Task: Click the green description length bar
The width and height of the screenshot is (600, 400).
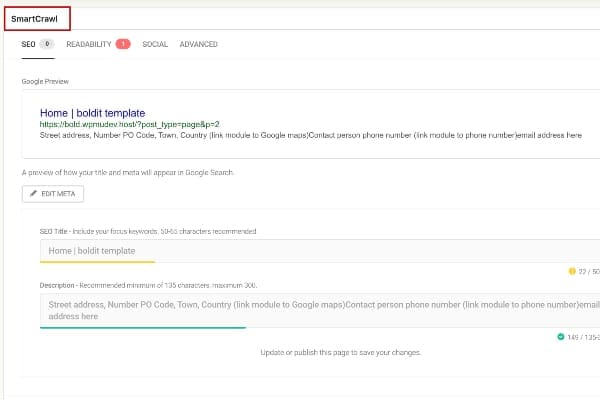Action: coord(142,327)
